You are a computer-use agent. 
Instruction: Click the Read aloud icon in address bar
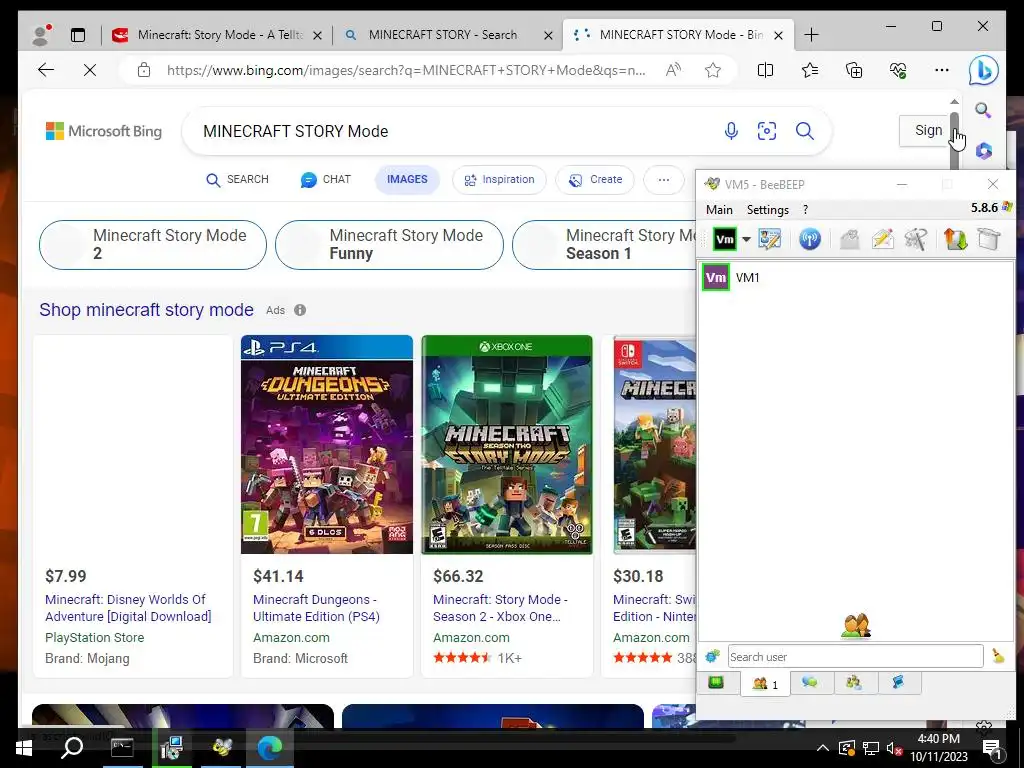tap(673, 70)
